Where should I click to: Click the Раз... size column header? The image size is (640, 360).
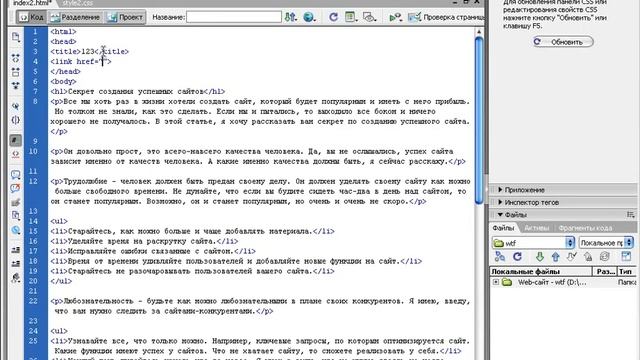pyautogui.click(x=605, y=271)
